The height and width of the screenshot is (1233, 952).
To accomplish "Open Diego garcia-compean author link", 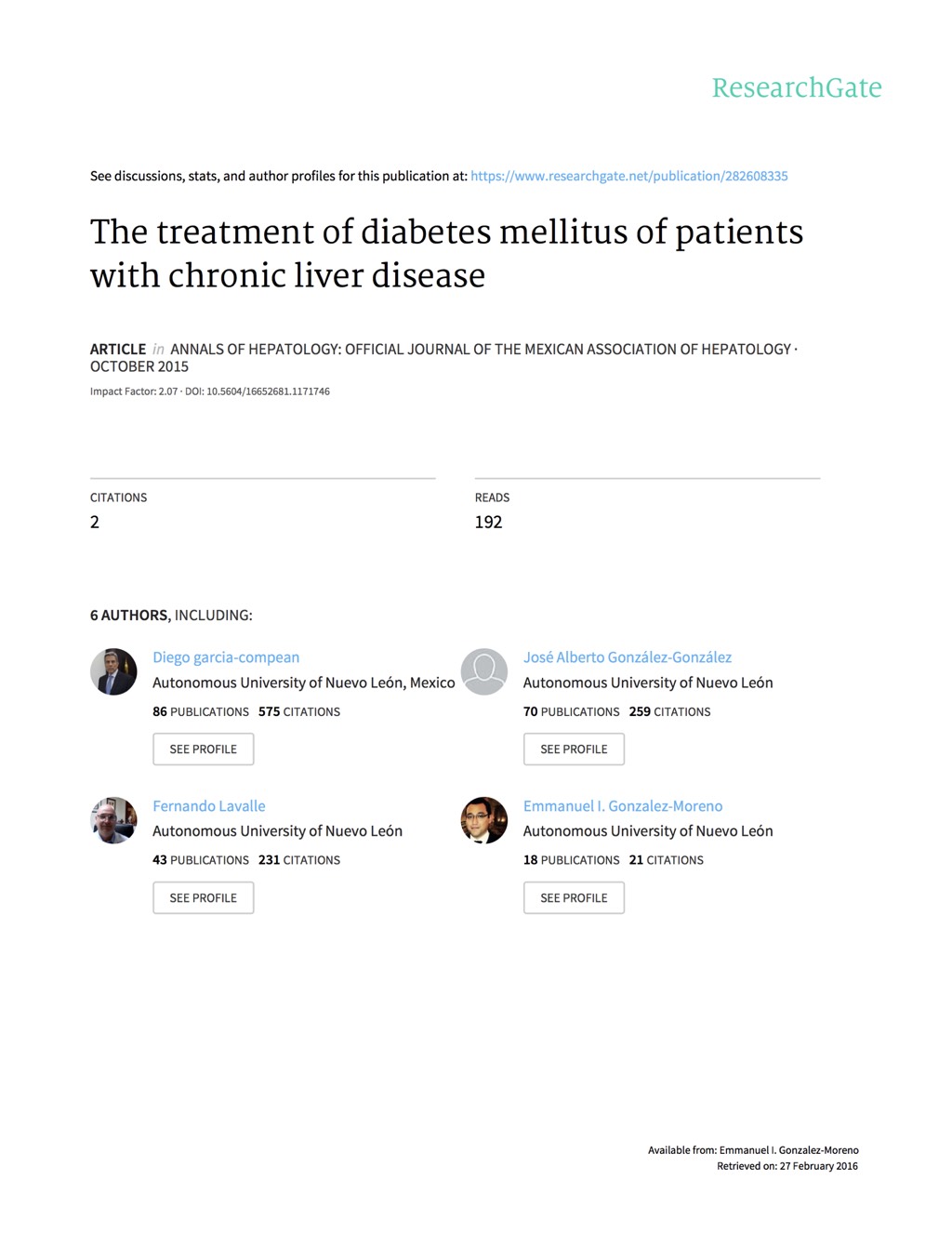I will point(226,657).
